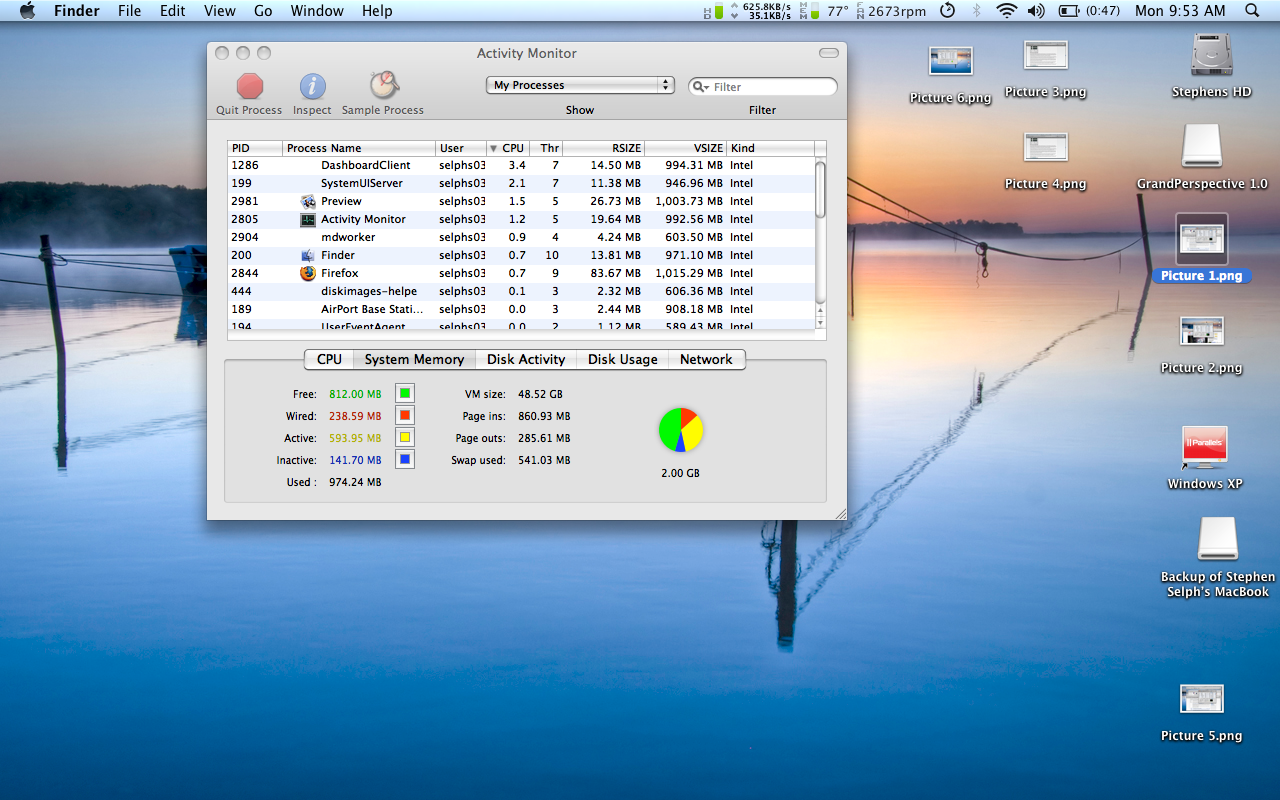Open the Window menu in menu bar
Image resolution: width=1280 pixels, height=800 pixels.
pos(316,11)
